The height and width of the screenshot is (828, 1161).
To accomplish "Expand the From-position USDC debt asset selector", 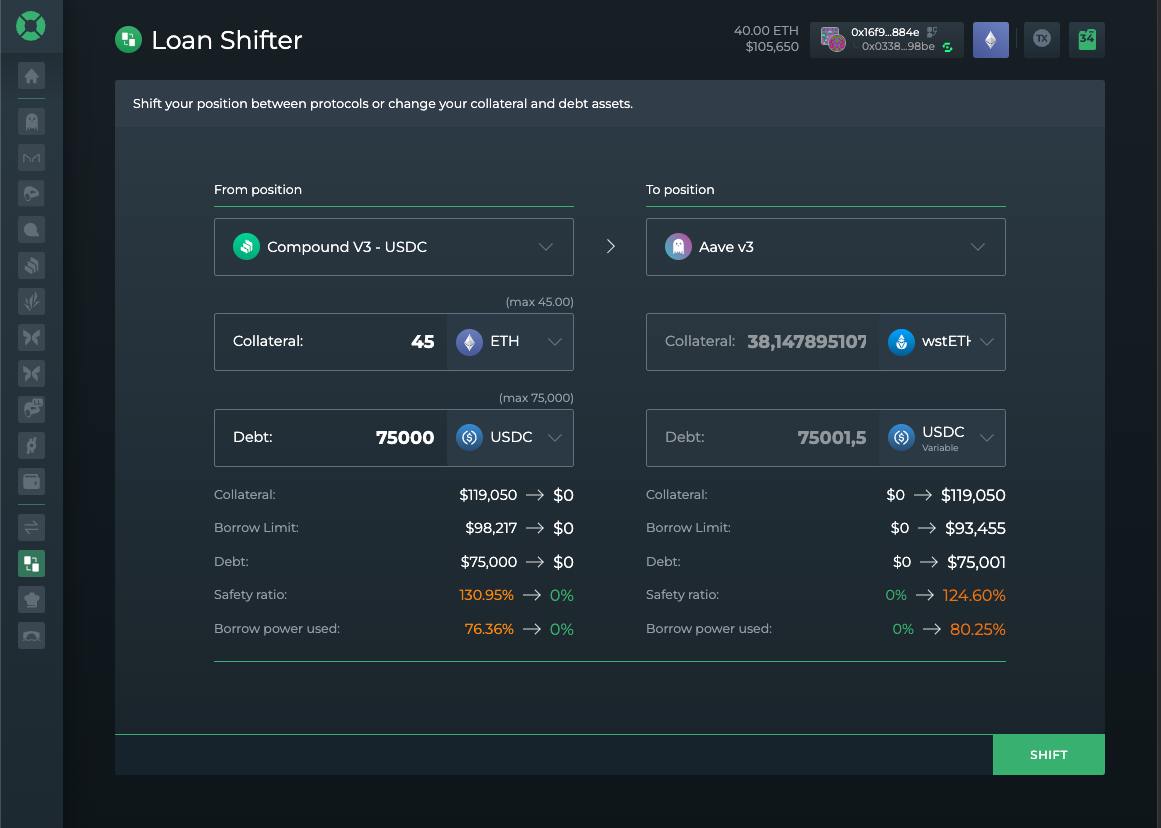I will pos(509,438).
